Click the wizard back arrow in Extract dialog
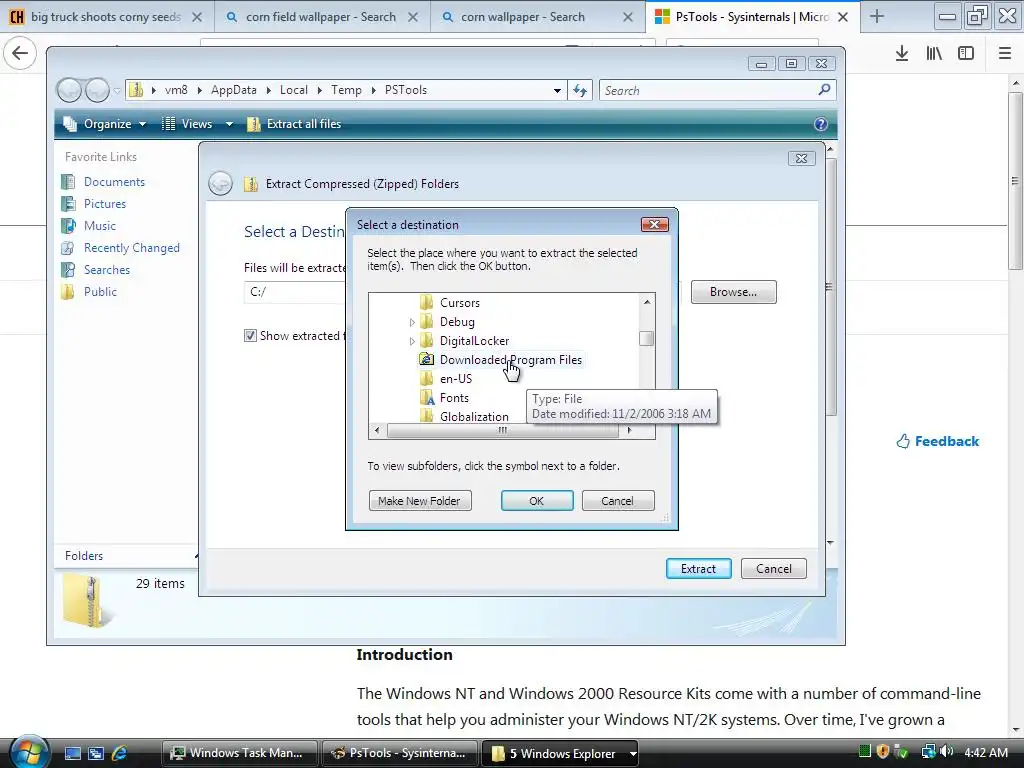1024x768 pixels. click(x=220, y=184)
